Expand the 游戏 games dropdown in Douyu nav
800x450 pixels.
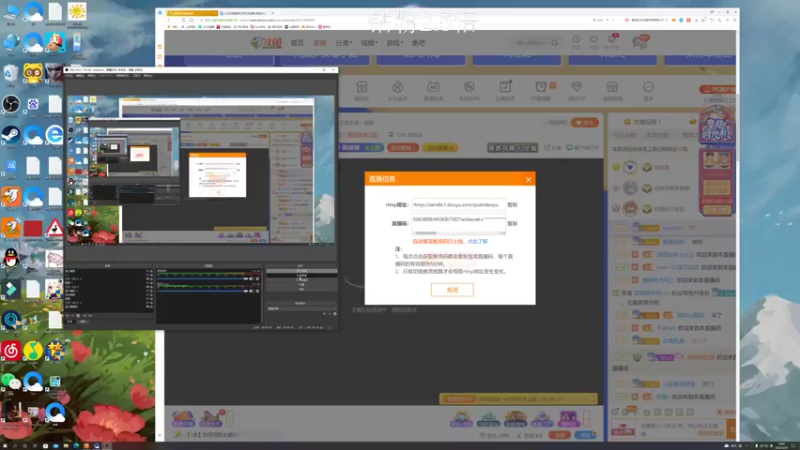[394, 43]
